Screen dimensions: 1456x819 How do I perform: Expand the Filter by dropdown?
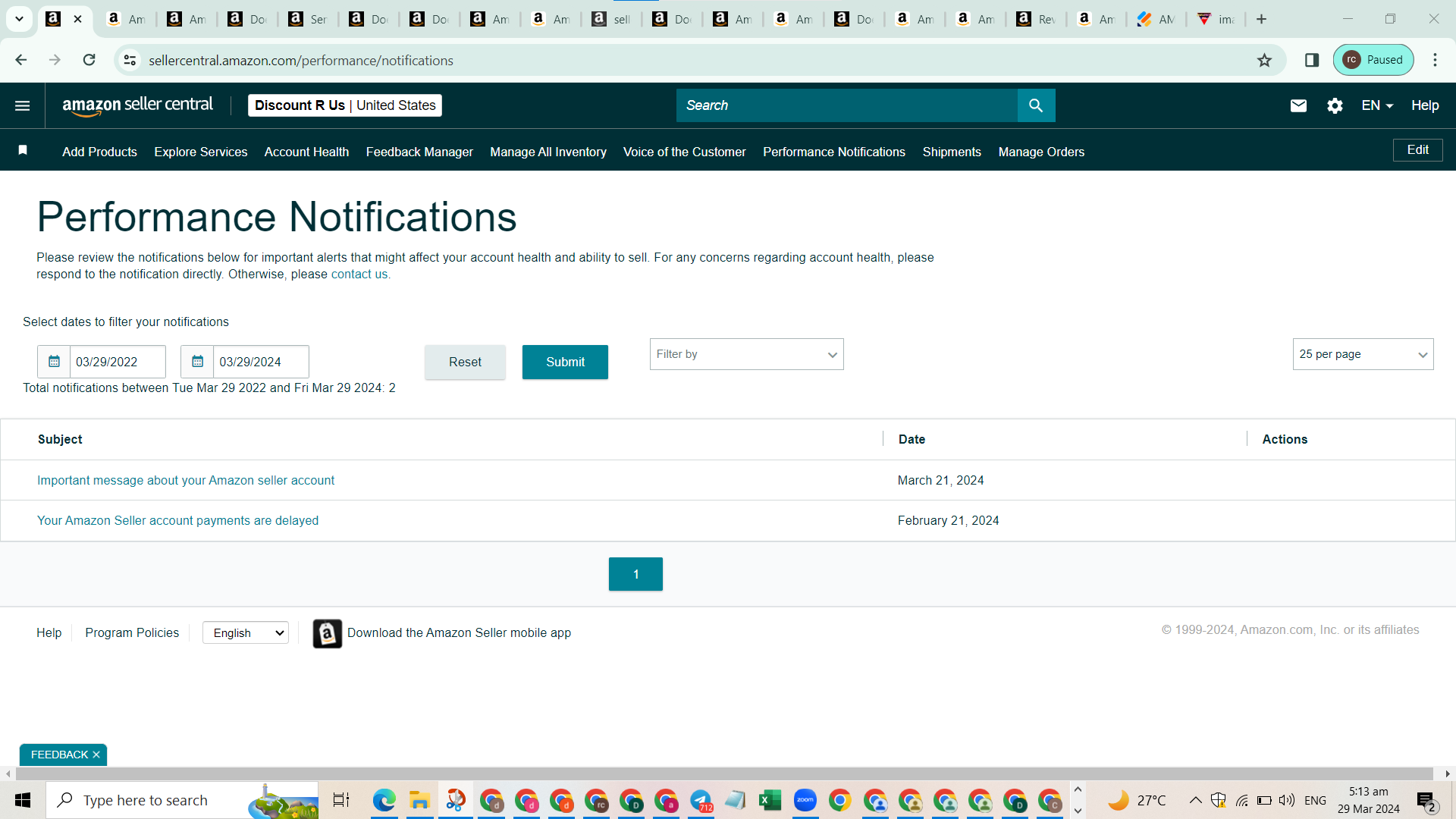coord(746,354)
